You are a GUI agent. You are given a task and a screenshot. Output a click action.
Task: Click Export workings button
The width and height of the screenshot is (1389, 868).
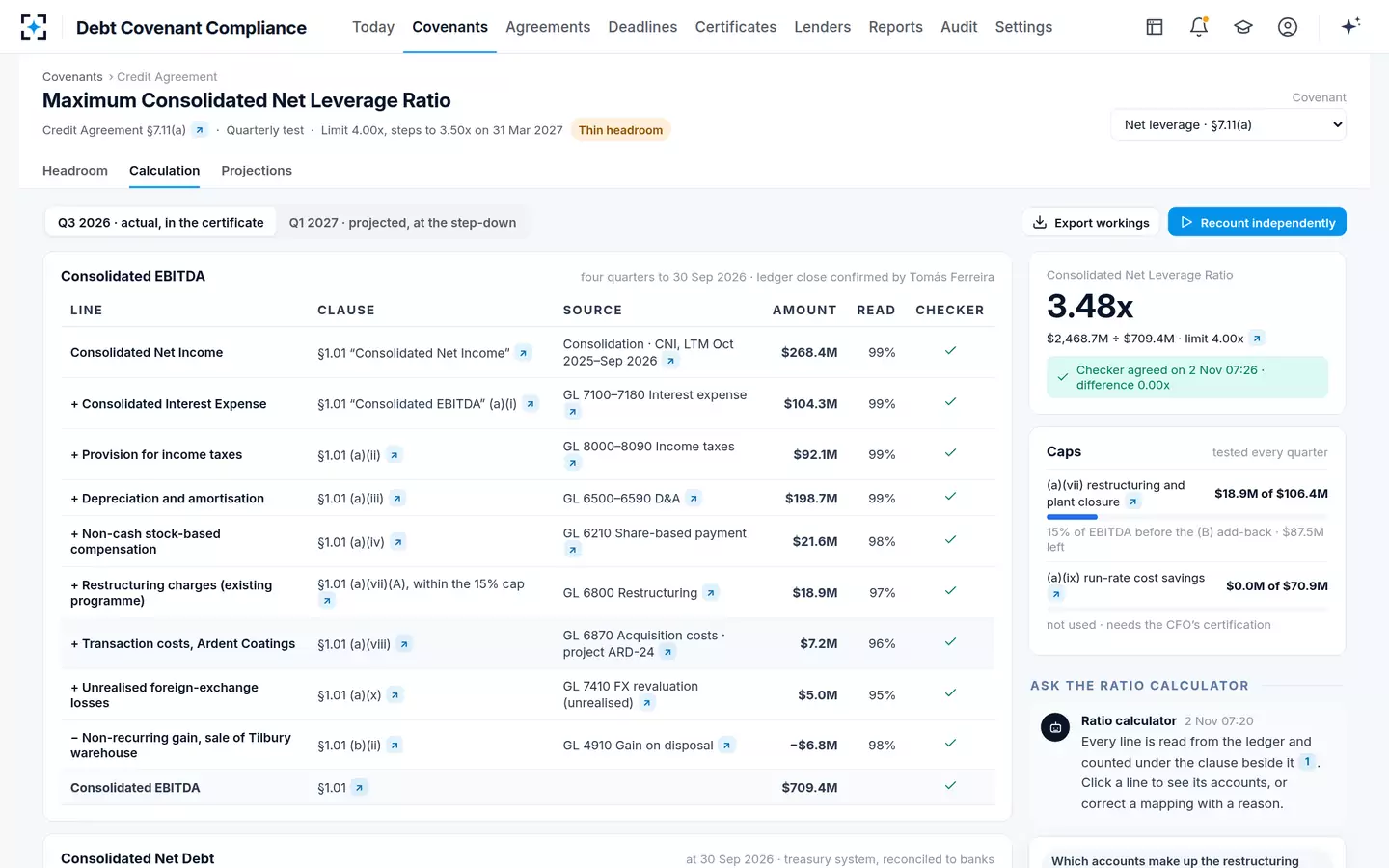1090,223
